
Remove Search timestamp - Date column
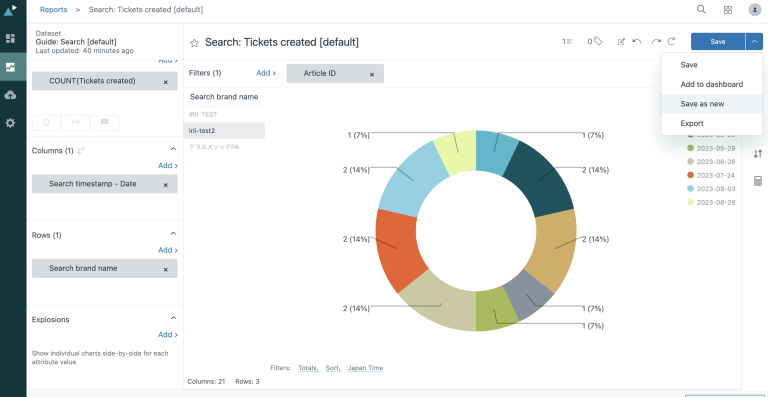click(x=166, y=185)
